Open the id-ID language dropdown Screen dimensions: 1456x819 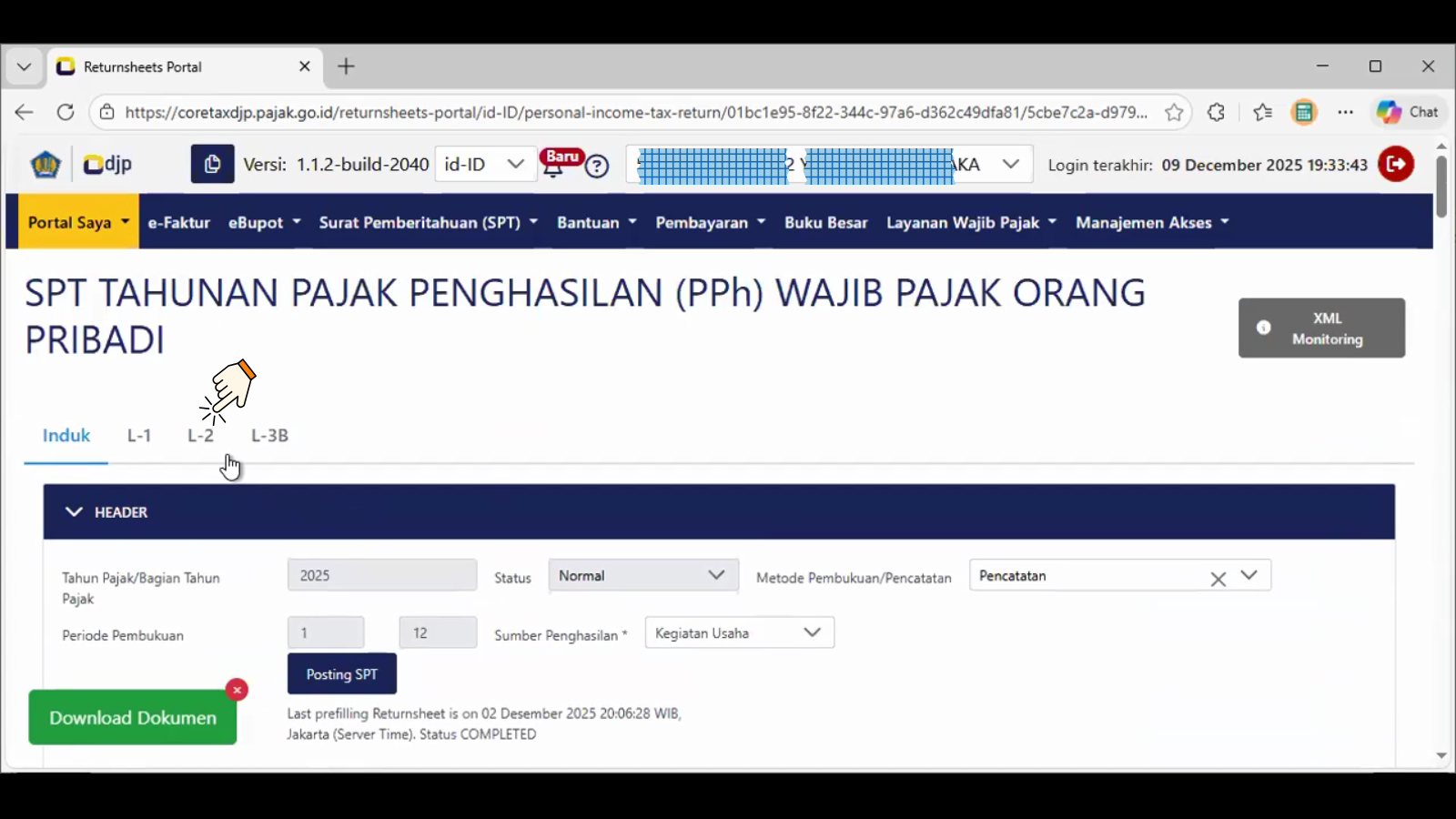coord(484,165)
